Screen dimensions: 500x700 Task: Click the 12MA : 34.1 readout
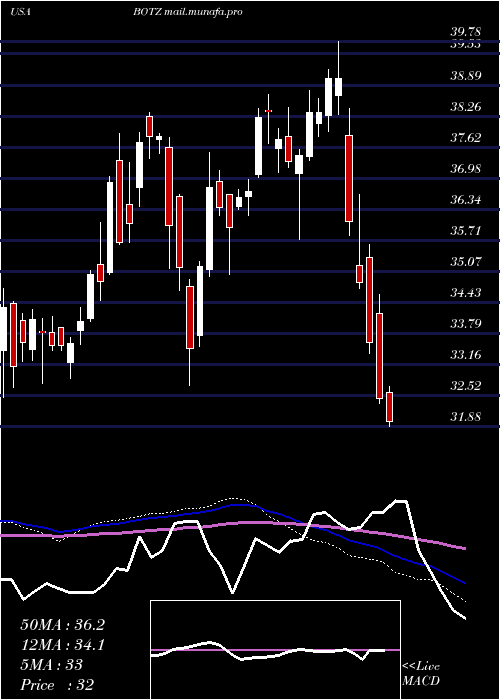click(62, 645)
